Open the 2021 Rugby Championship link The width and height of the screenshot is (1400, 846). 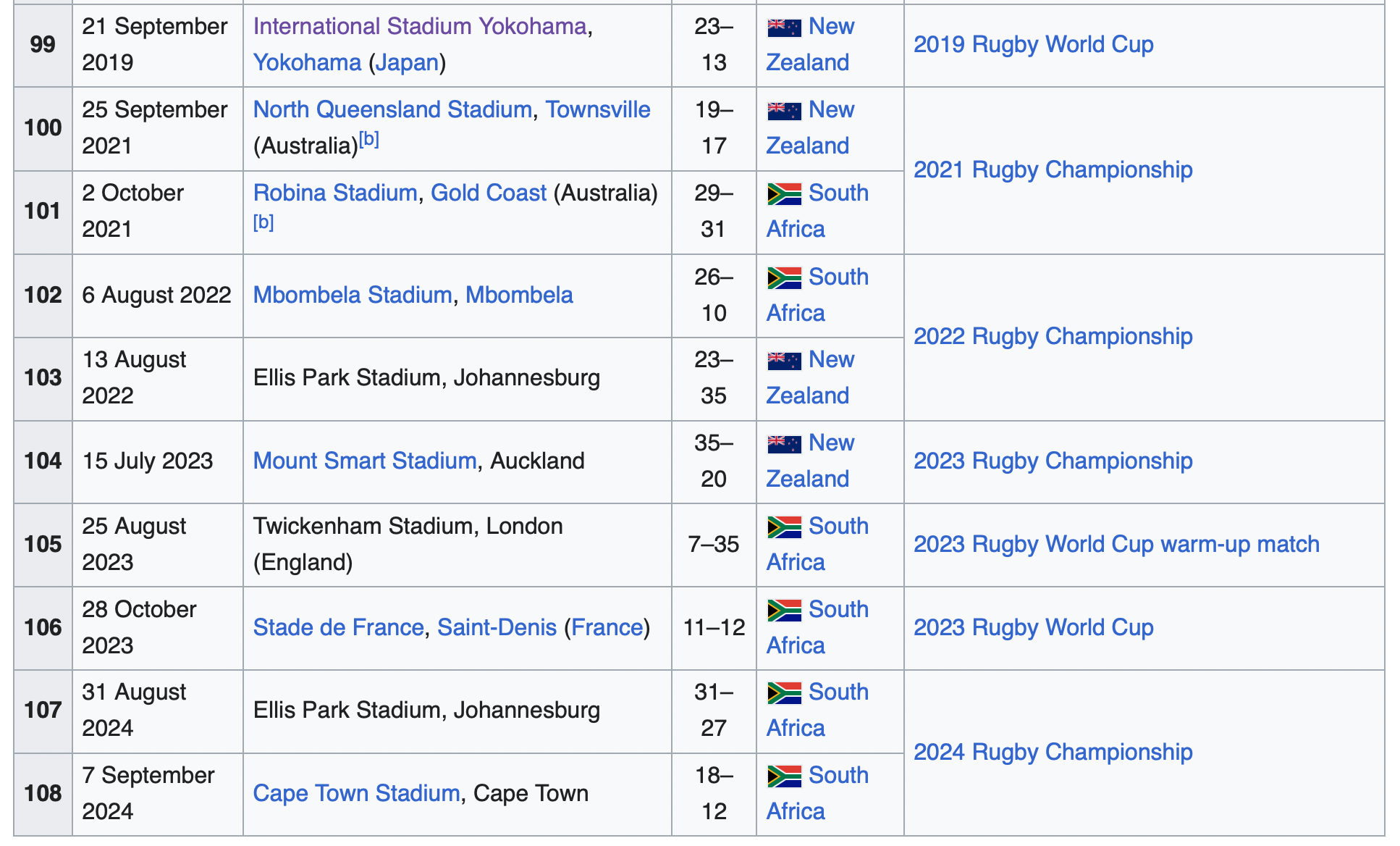[x=1053, y=170]
